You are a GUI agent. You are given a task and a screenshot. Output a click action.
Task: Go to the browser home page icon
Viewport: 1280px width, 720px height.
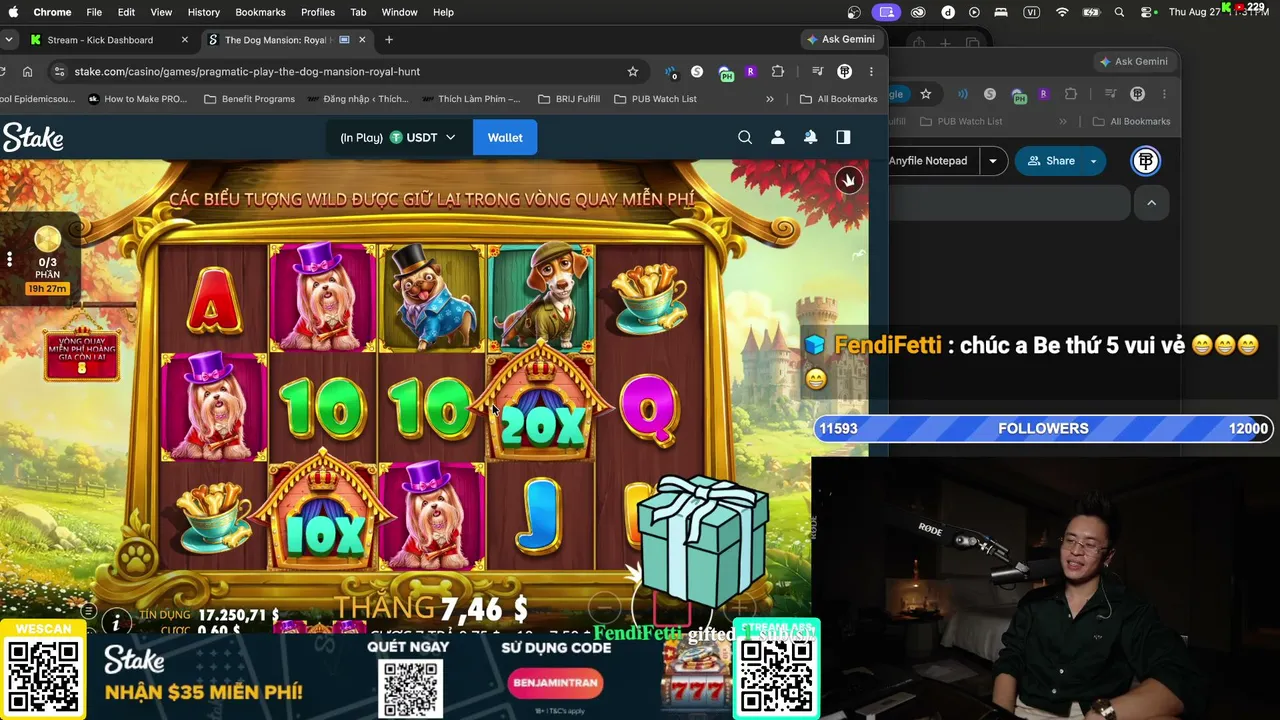pyautogui.click(x=28, y=72)
